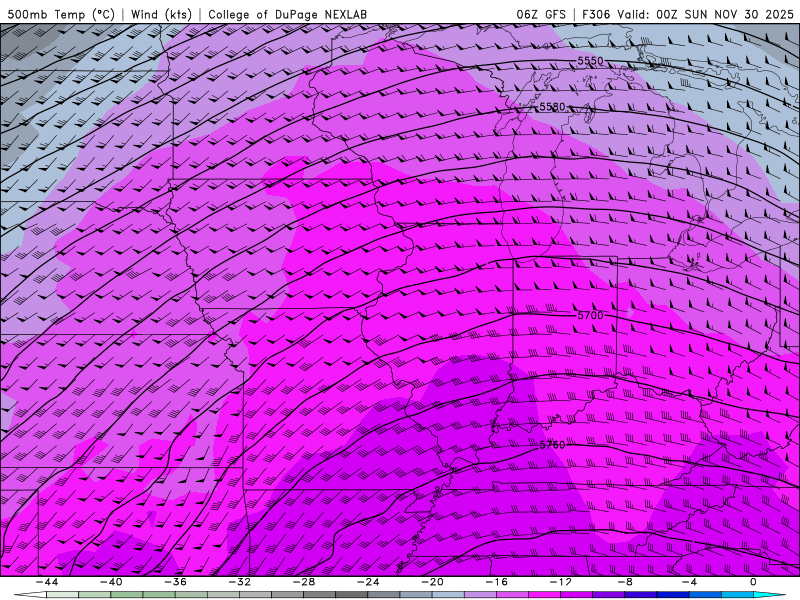Viewport: 800px width, 600px height.
Task: Click the -12 colorbar scale value
Action: (561, 582)
